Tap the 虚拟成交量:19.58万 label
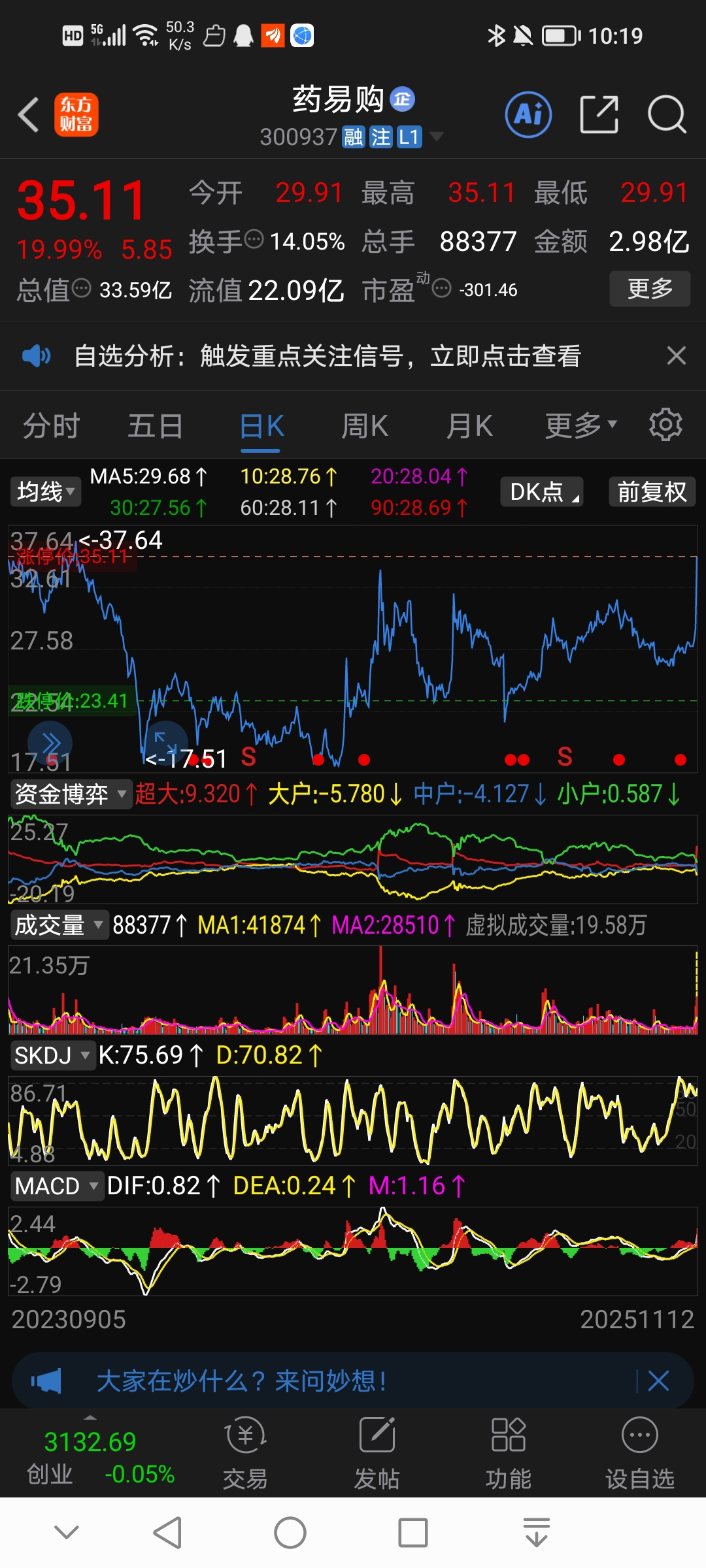This screenshot has height=1568, width=706. point(556,924)
